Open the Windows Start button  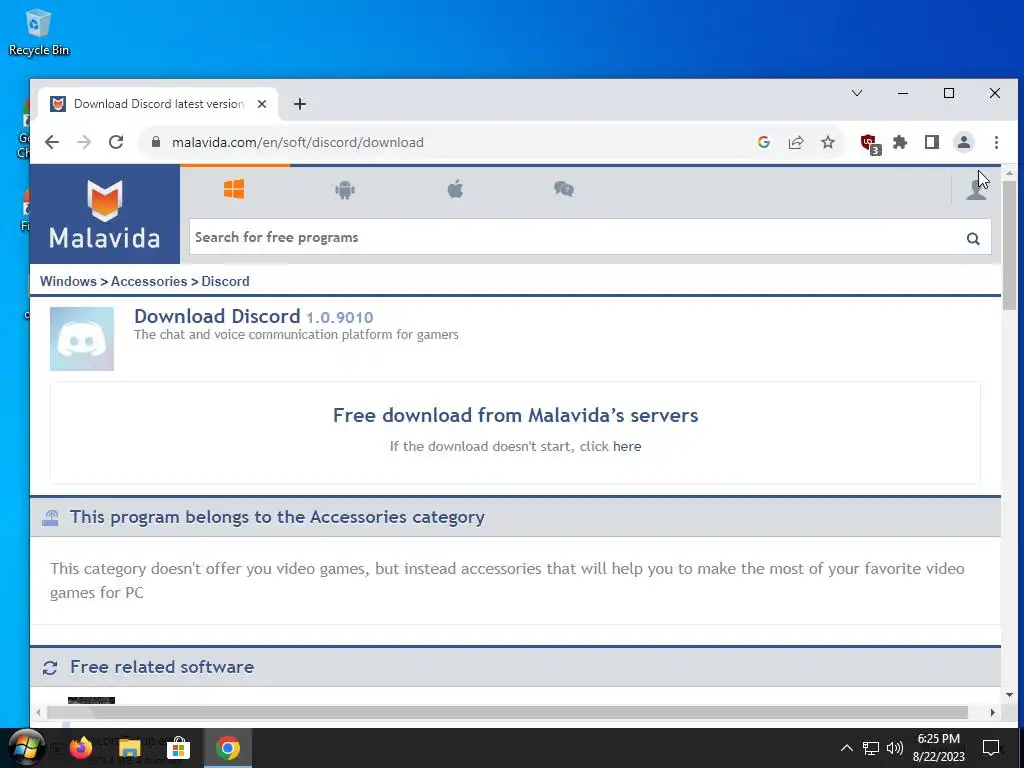pos(26,748)
